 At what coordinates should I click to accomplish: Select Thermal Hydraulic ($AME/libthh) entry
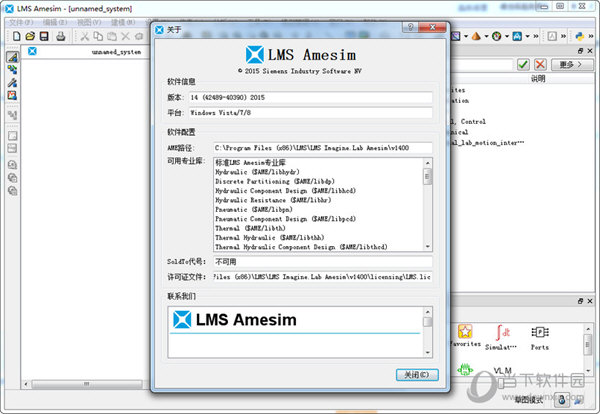pyautogui.click(x=269, y=238)
